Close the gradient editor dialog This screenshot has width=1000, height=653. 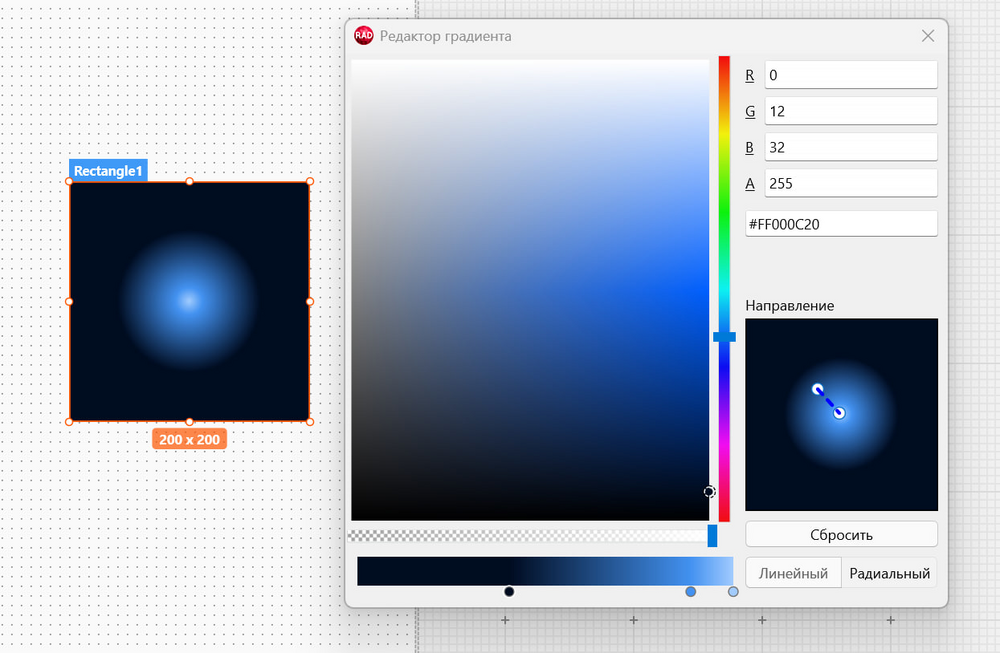click(928, 36)
